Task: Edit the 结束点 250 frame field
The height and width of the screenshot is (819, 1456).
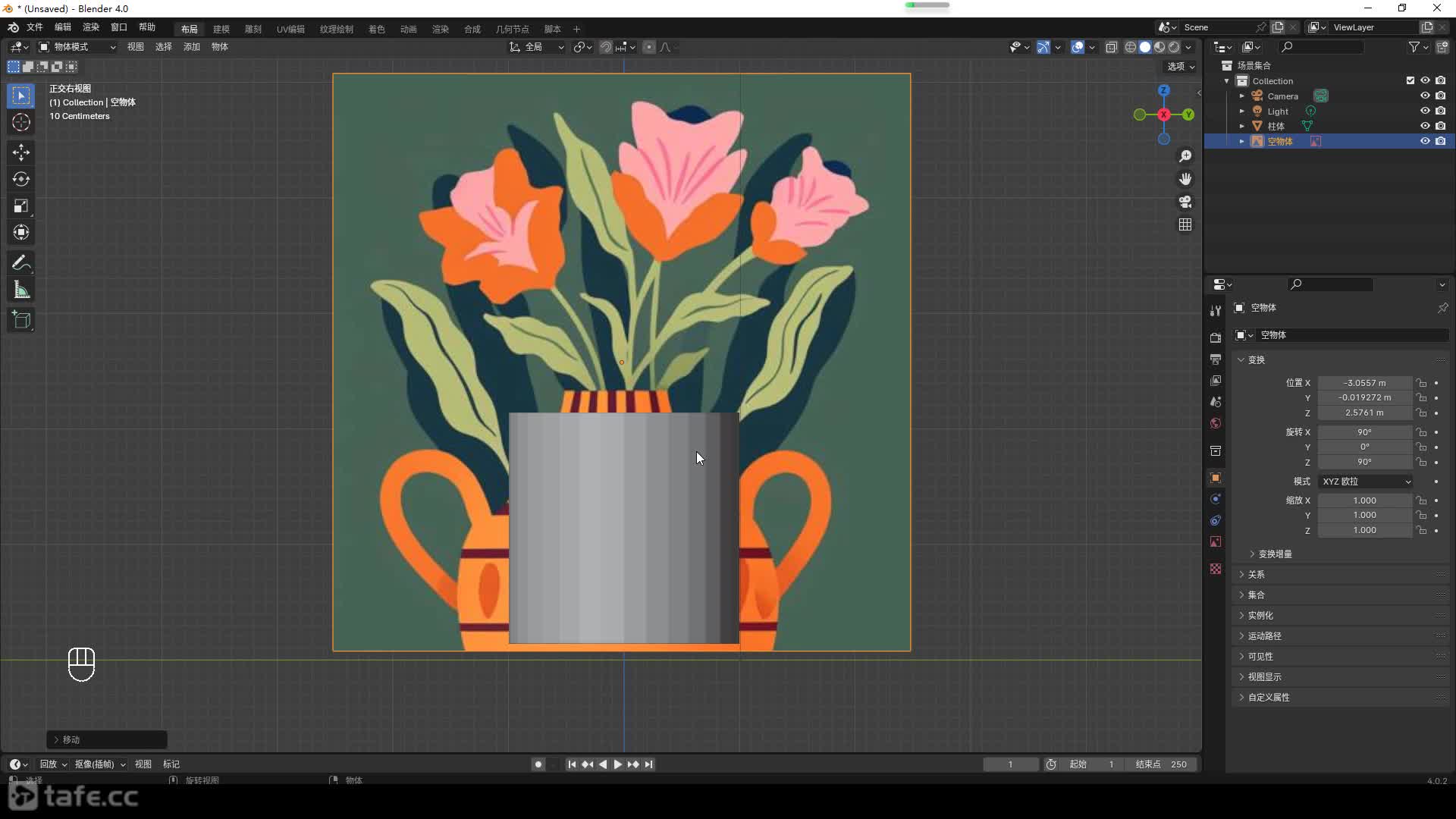Action: point(1161,764)
